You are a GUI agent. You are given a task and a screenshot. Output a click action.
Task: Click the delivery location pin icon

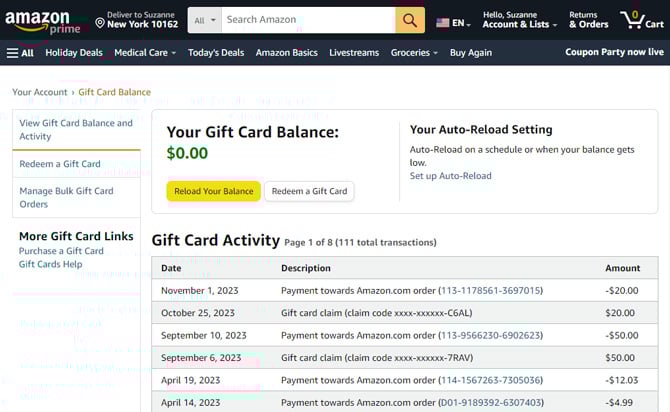100,23
